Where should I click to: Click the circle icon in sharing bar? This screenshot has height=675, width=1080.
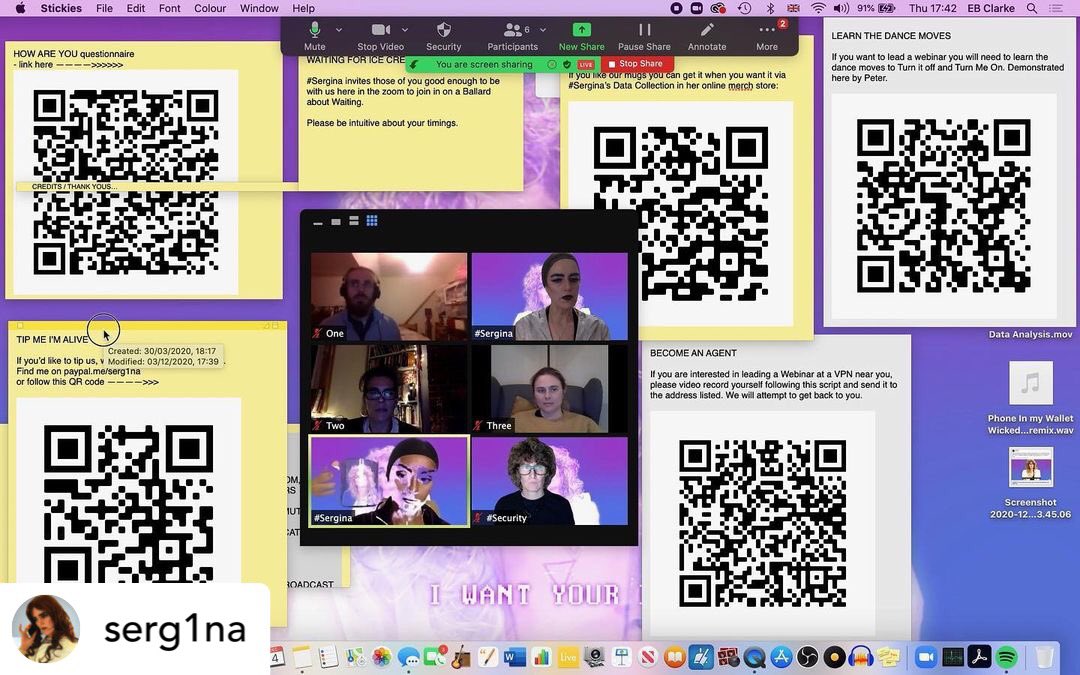[552, 64]
